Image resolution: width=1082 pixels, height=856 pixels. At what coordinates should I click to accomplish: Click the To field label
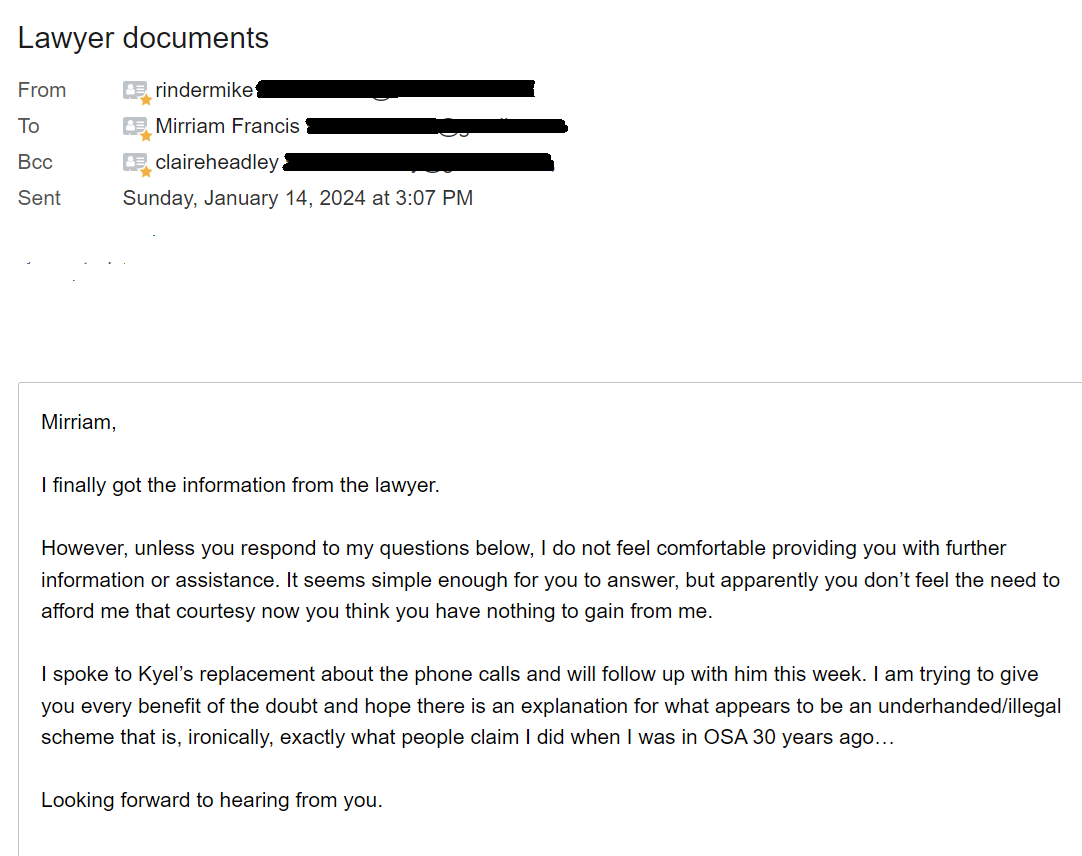[29, 126]
